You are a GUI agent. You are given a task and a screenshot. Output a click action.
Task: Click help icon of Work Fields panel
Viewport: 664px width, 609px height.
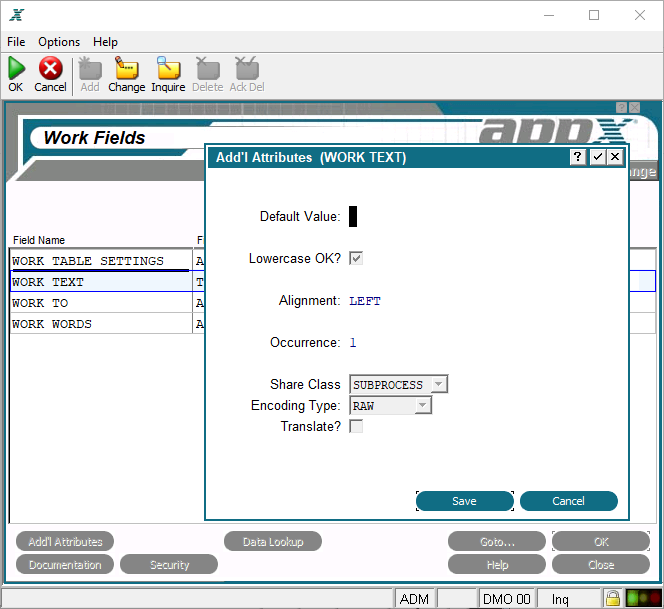[x=621, y=108]
